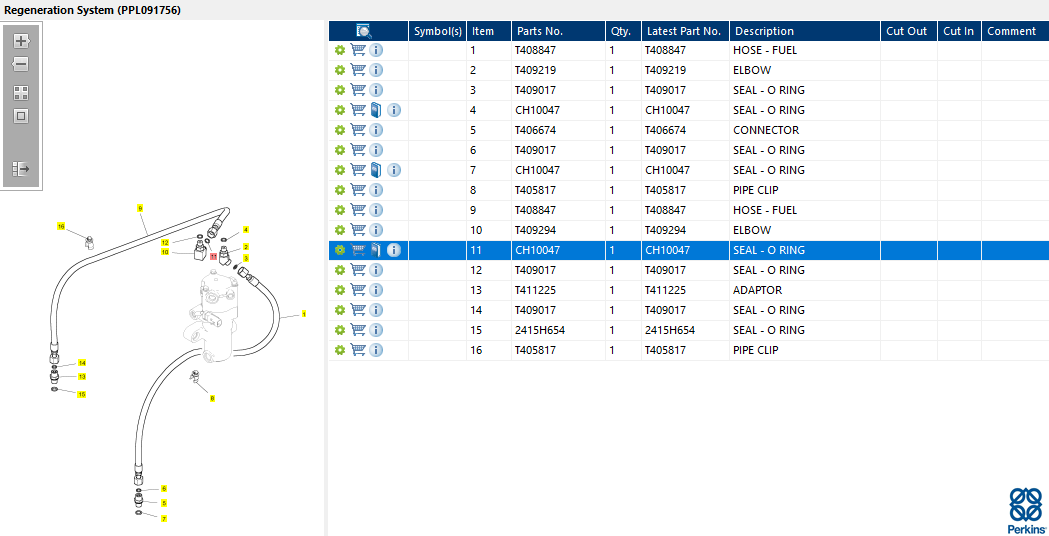Open book icon for selected item 11
Screen dimensions: 1049x536
(x=376, y=250)
